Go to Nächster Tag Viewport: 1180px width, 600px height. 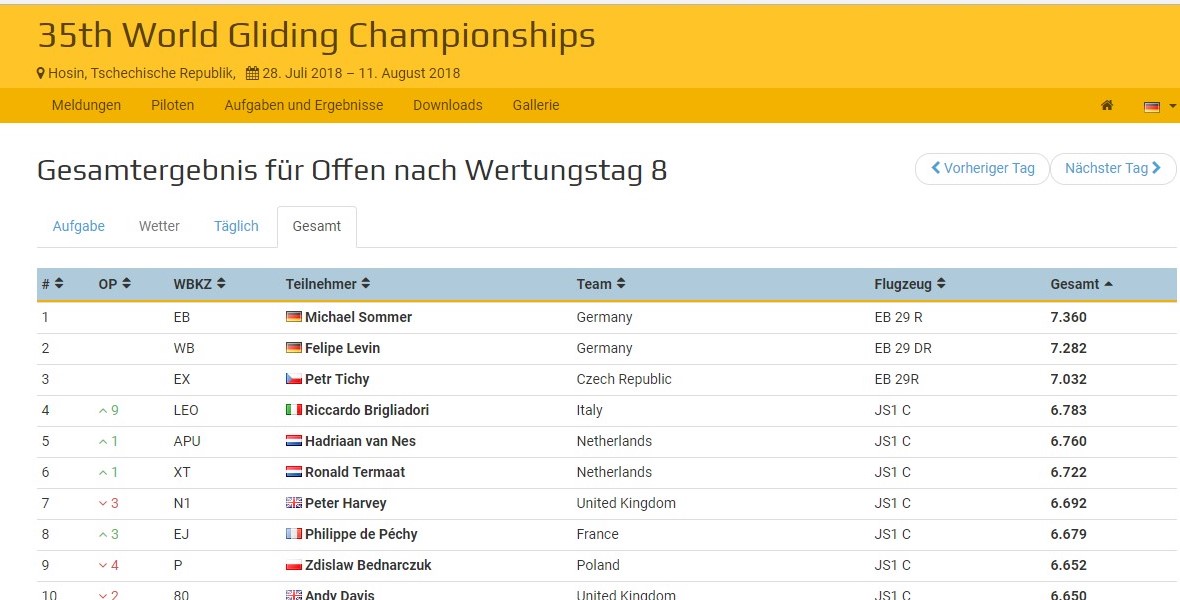point(1112,168)
